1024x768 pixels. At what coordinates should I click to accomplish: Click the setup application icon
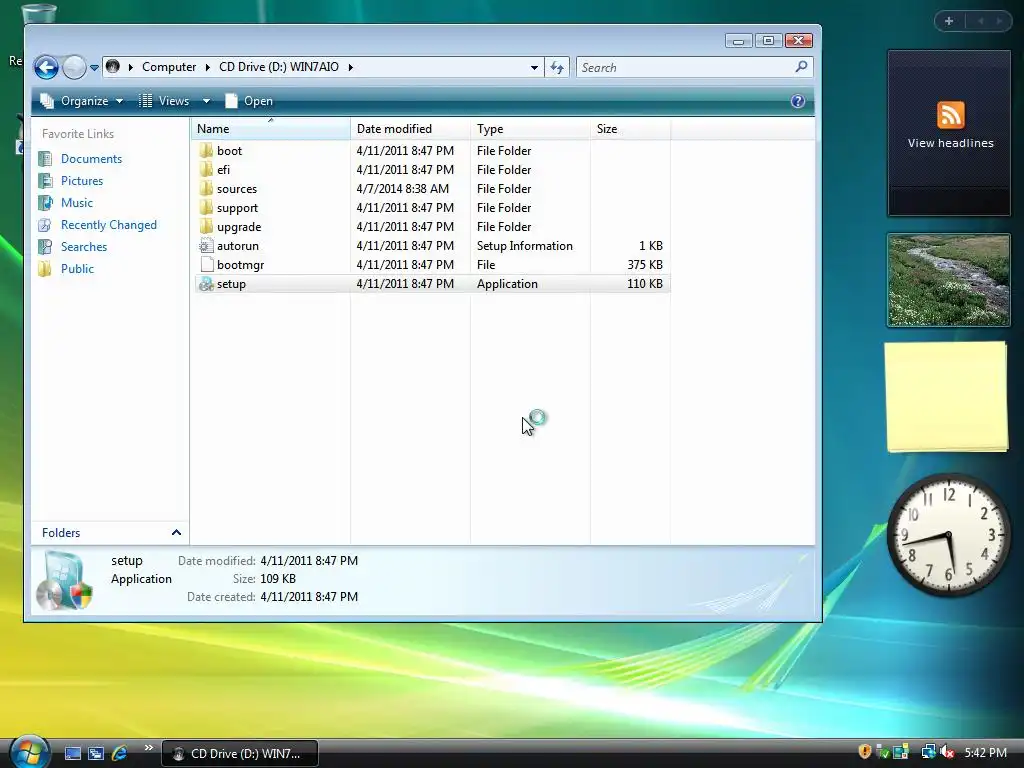[x=206, y=284]
